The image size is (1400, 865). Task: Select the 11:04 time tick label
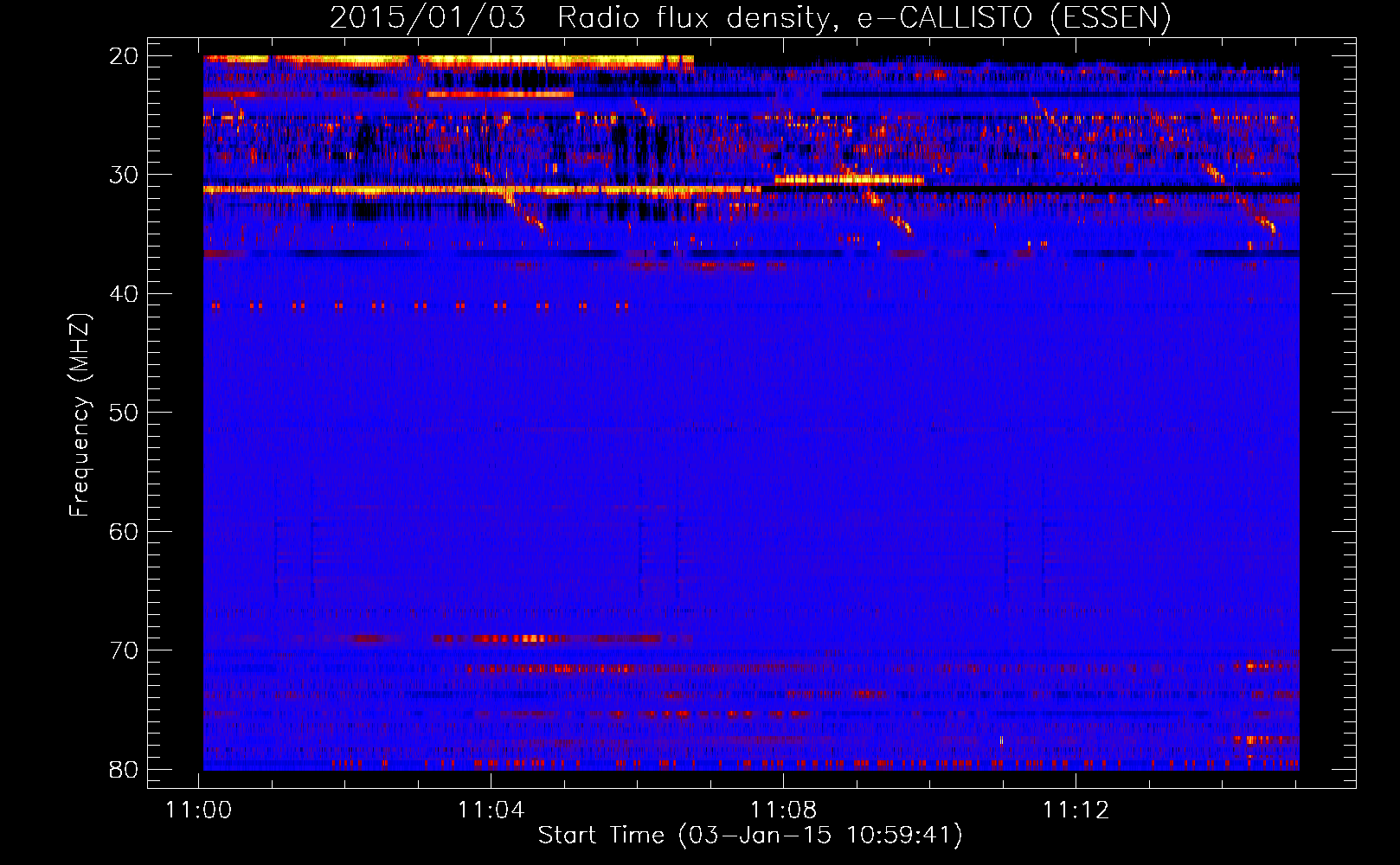tap(491, 811)
